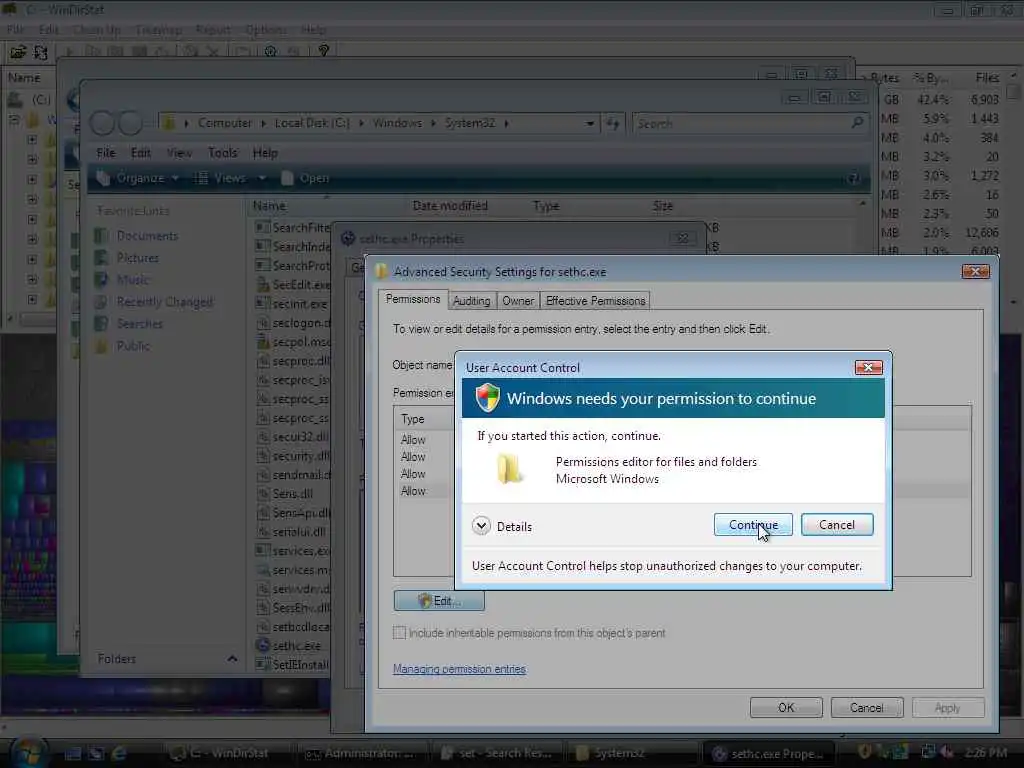Open File menu in Explorer window
The width and height of the screenshot is (1024, 768).
point(106,153)
